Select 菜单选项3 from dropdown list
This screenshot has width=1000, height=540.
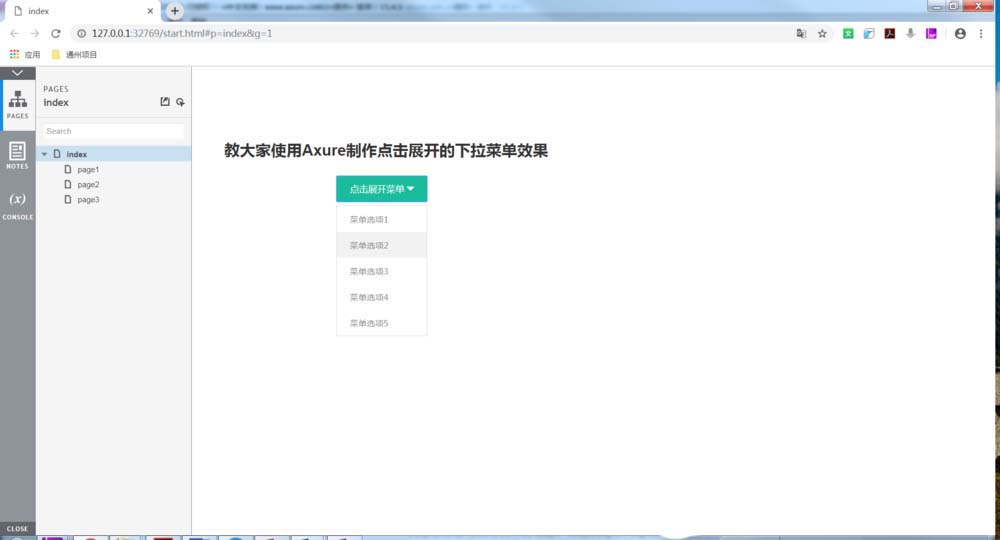click(381, 272)
